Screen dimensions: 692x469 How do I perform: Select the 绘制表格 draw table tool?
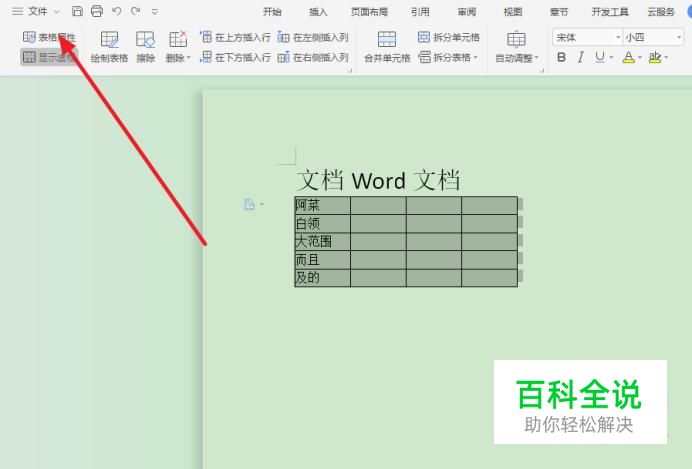(109, 47)
